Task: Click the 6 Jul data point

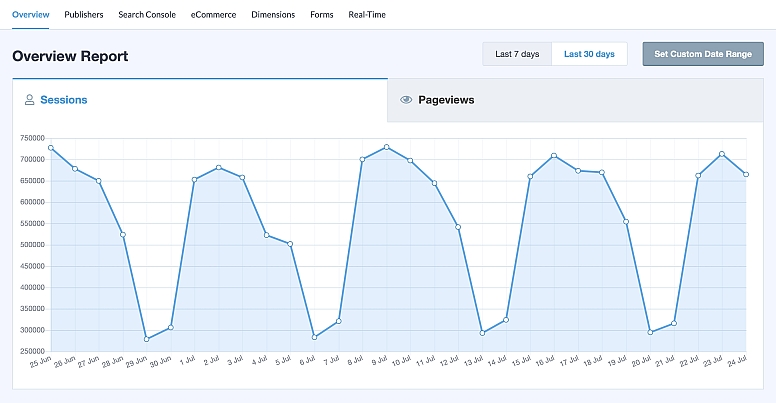Action: tap(314, 337)
